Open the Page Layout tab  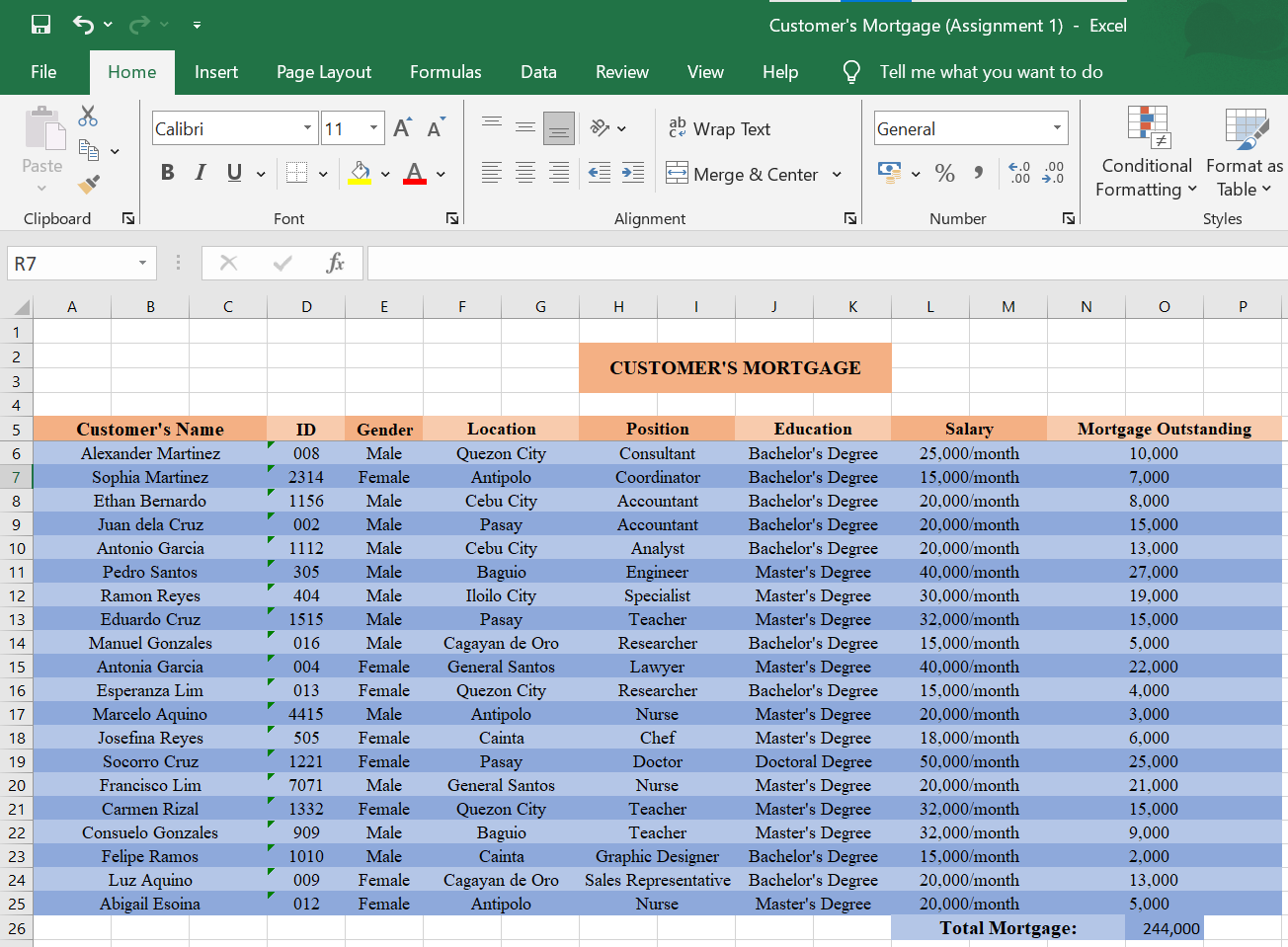[324, 72]
